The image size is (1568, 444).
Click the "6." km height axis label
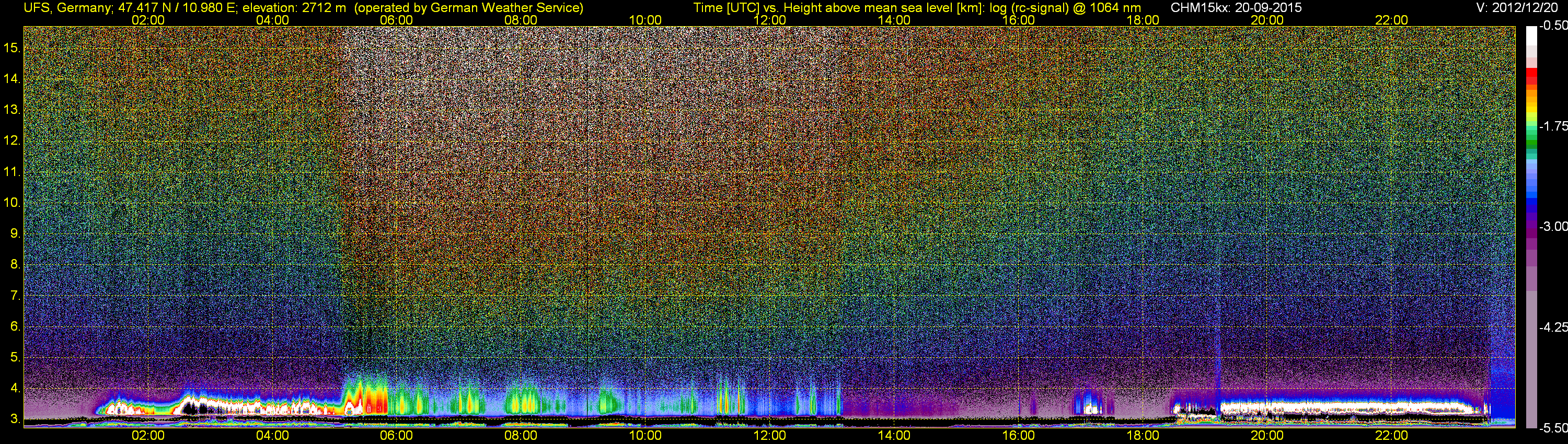pos(15,326)
